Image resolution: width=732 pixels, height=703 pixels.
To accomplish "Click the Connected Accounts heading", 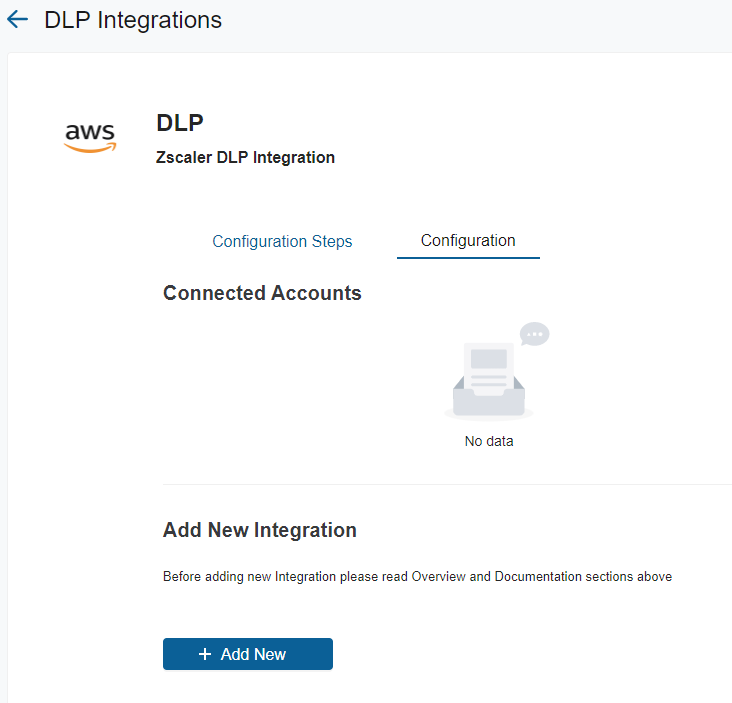I will (262, 293).
